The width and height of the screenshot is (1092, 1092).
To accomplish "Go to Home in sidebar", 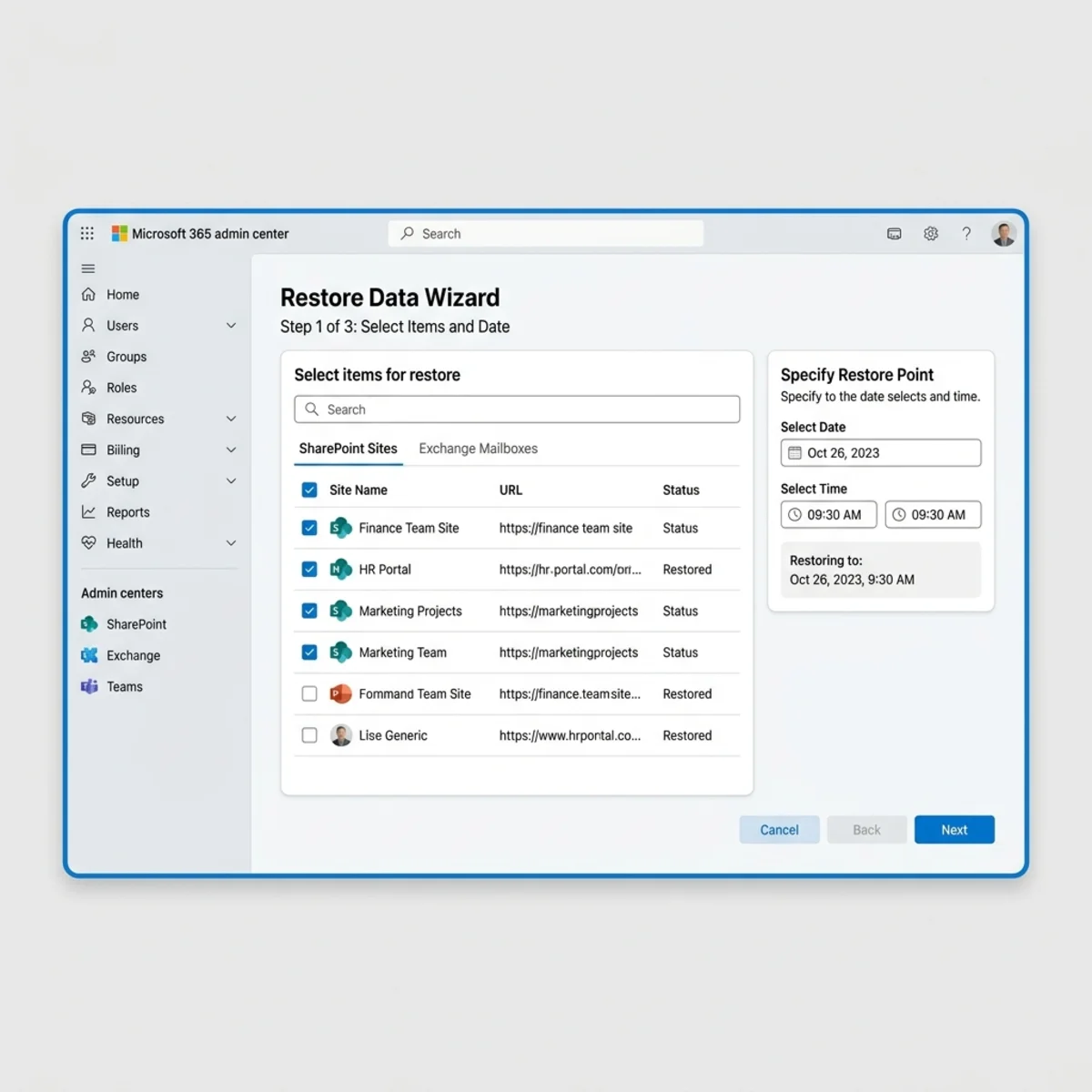I will (123, 294).
